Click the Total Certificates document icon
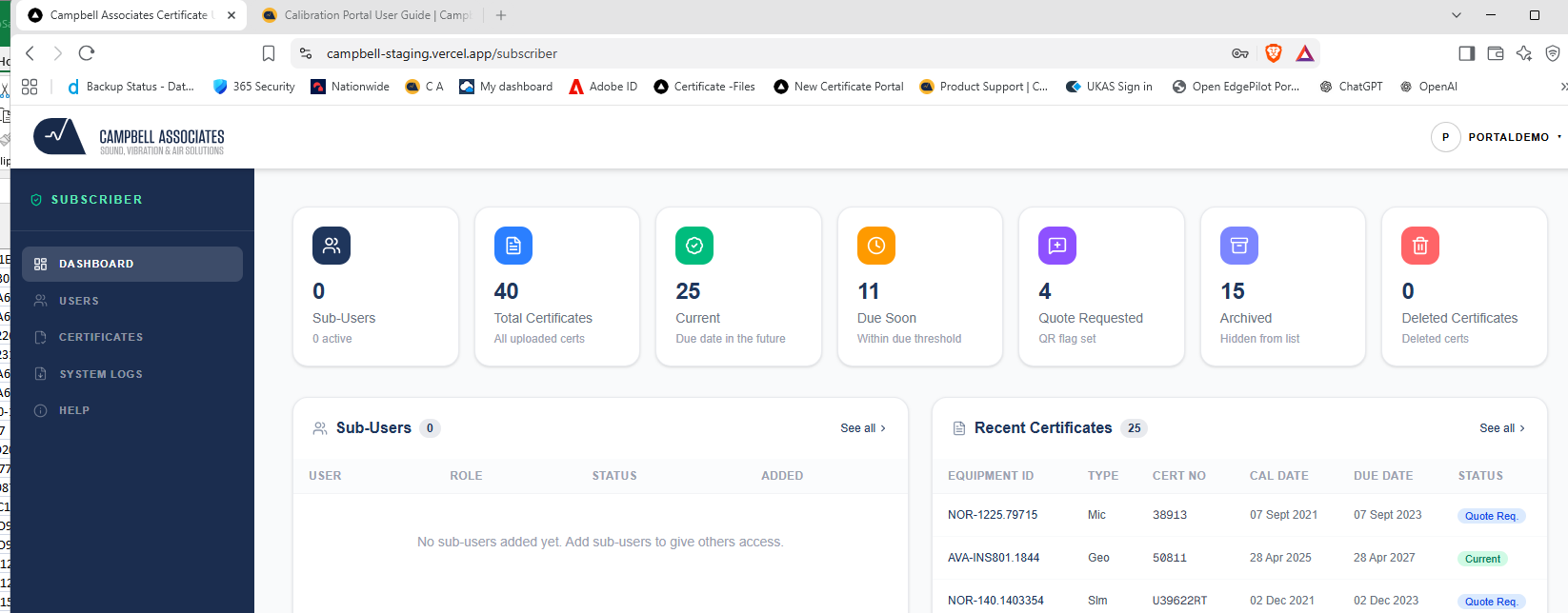 513,246
